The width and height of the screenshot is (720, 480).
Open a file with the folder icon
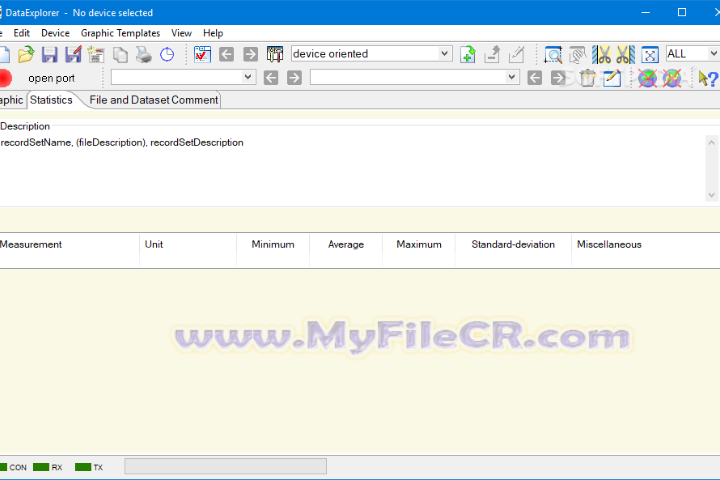pos(26,54)
